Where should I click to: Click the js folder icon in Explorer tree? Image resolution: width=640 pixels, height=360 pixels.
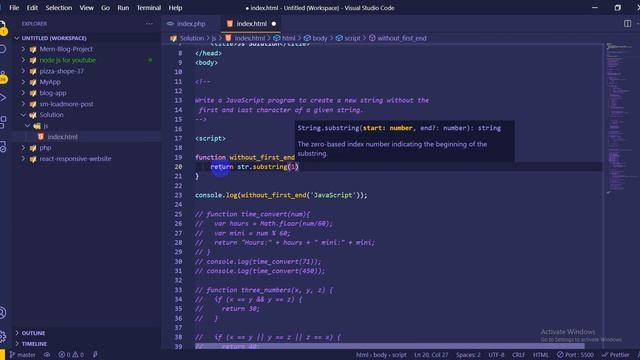point(37,126)
